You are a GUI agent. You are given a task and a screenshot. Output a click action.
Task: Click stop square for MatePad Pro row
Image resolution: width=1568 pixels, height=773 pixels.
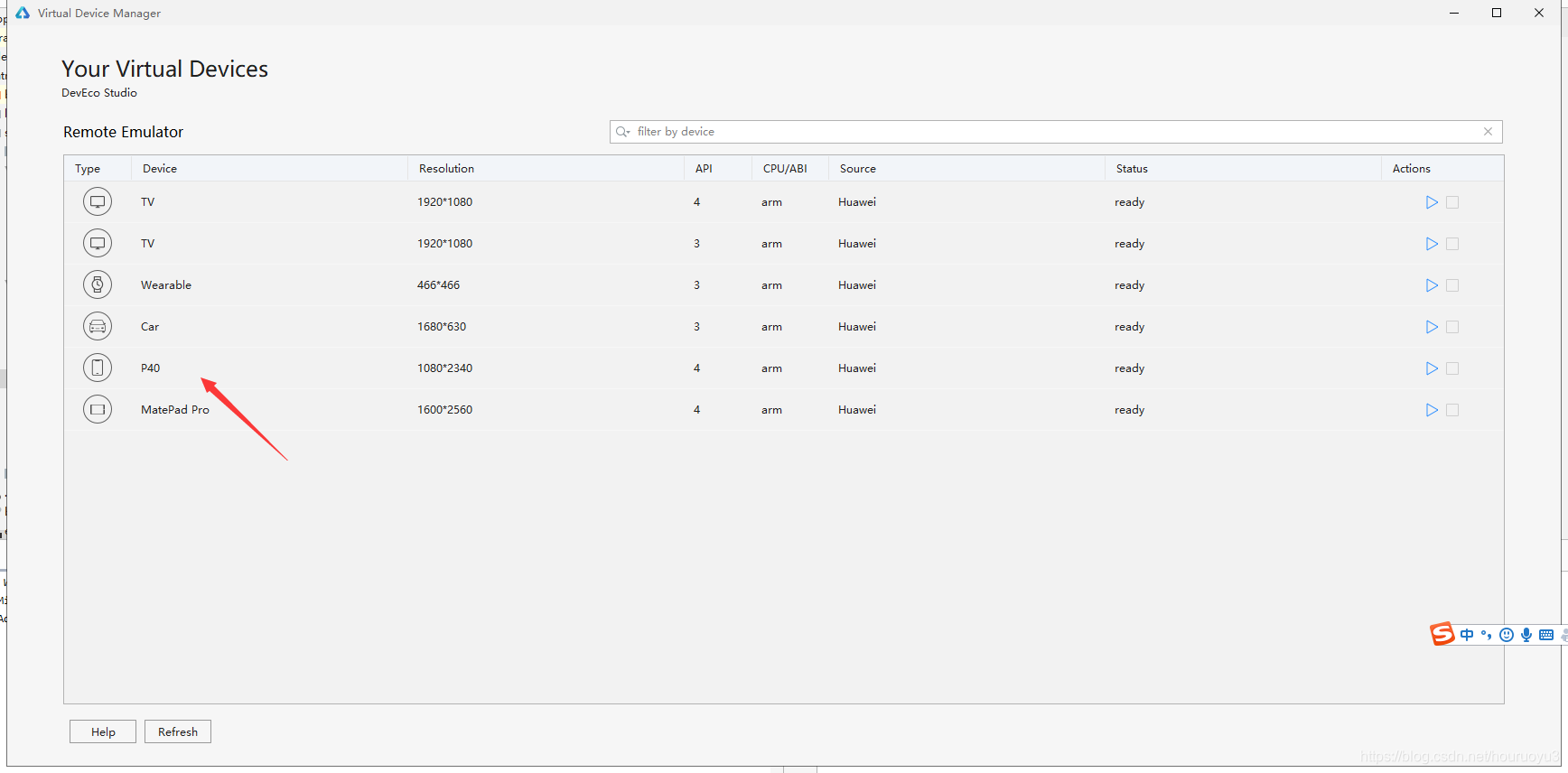[x=1452, y=410]
